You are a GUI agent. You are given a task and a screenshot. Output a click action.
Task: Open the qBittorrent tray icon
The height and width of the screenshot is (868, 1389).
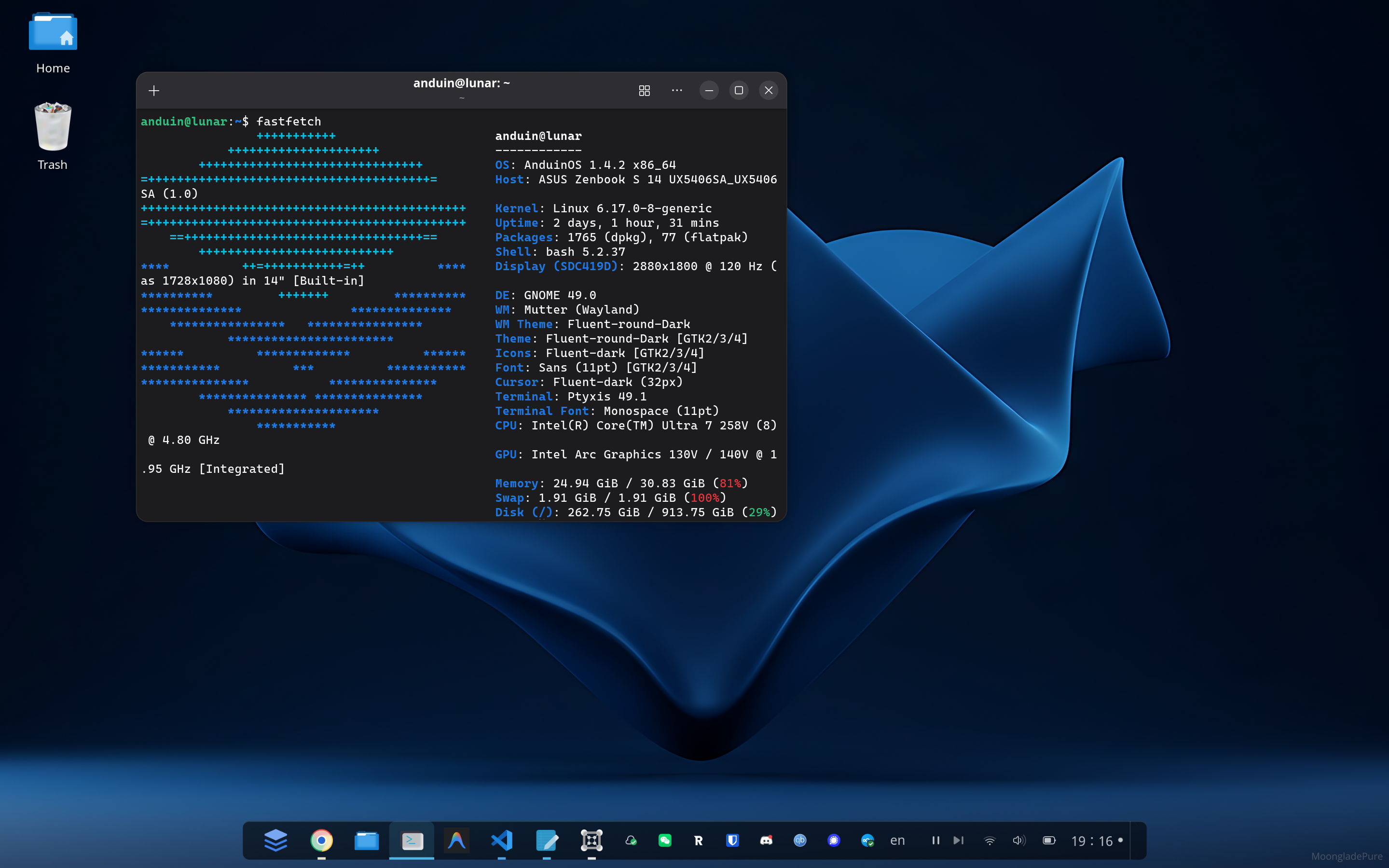(x=800, y=840)
